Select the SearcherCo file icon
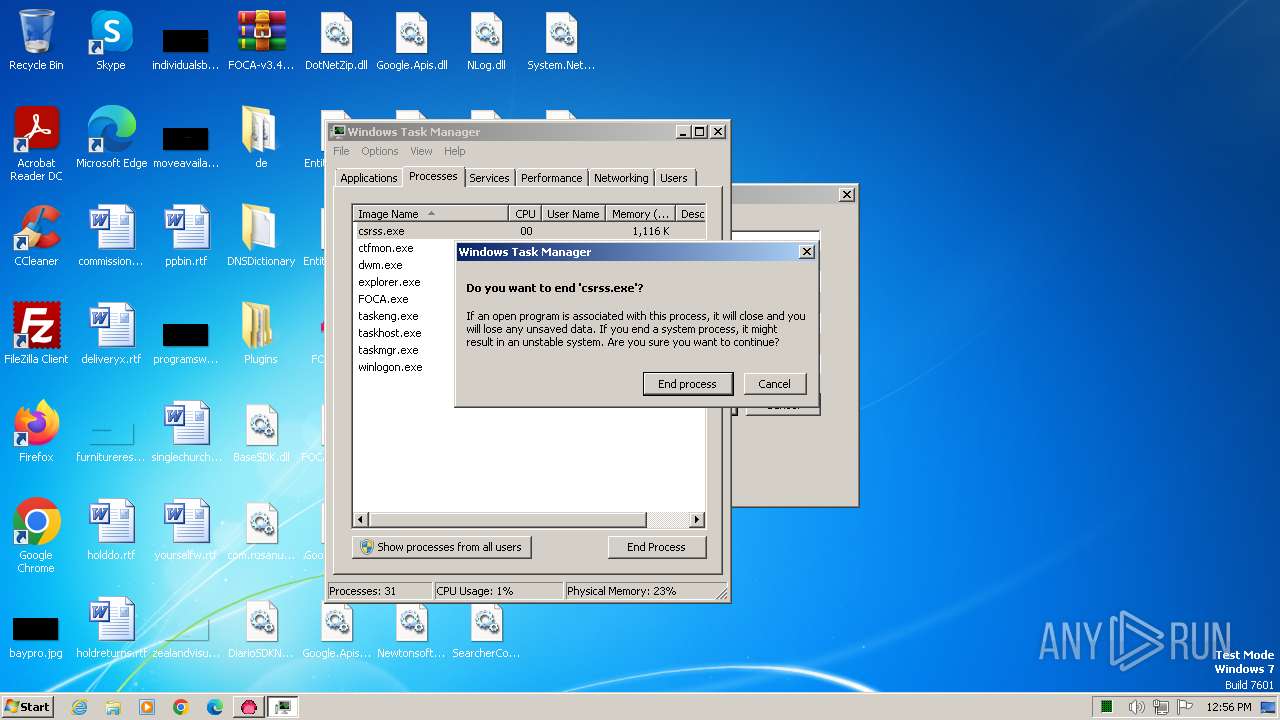 pos(486,629)
